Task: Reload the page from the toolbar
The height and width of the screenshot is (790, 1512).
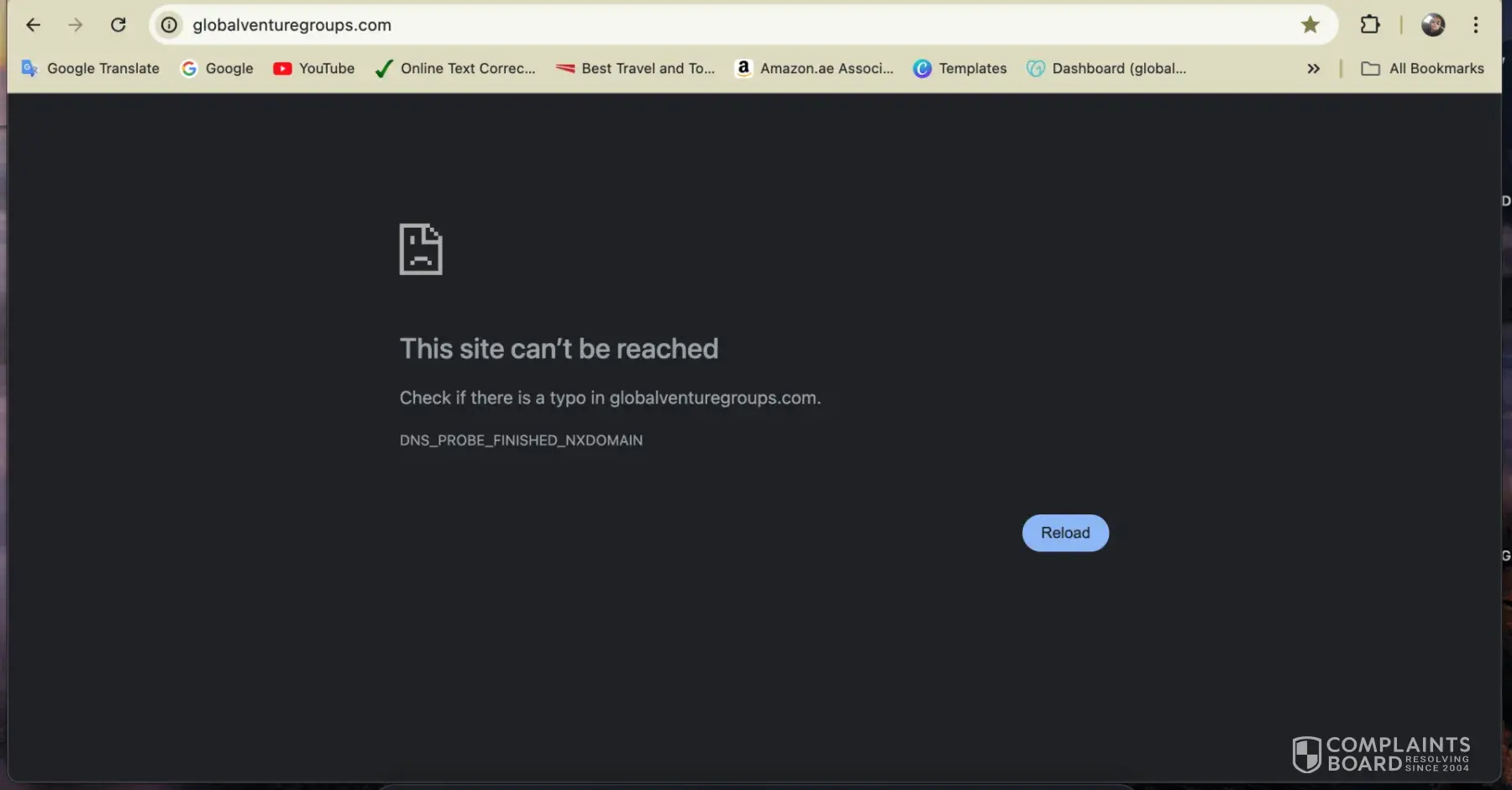Action: pyautogui.click(x=118, y=25)
